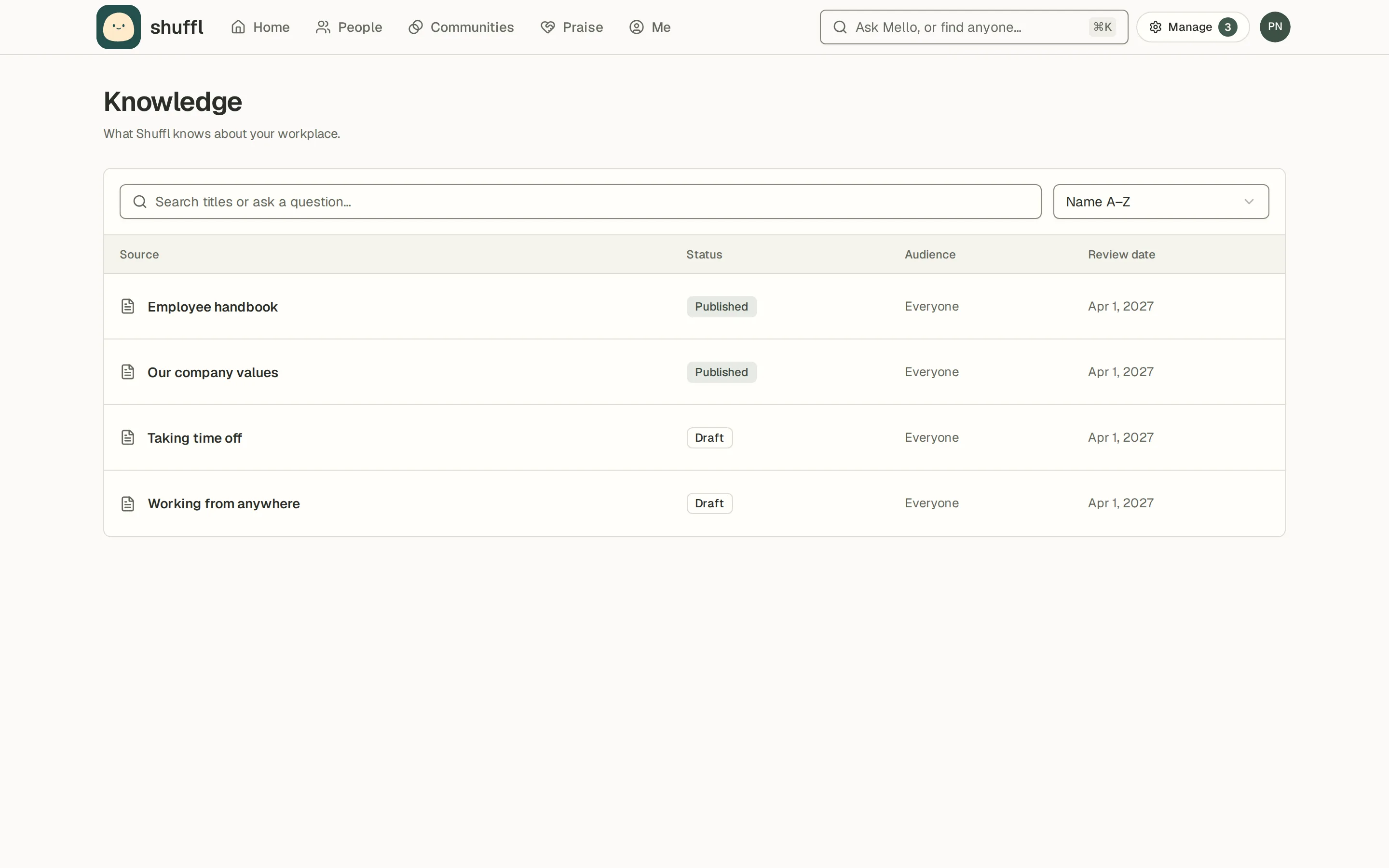Open the PN user avatar menu
The image size is (1389, 868).
[x=1274, y=27]
